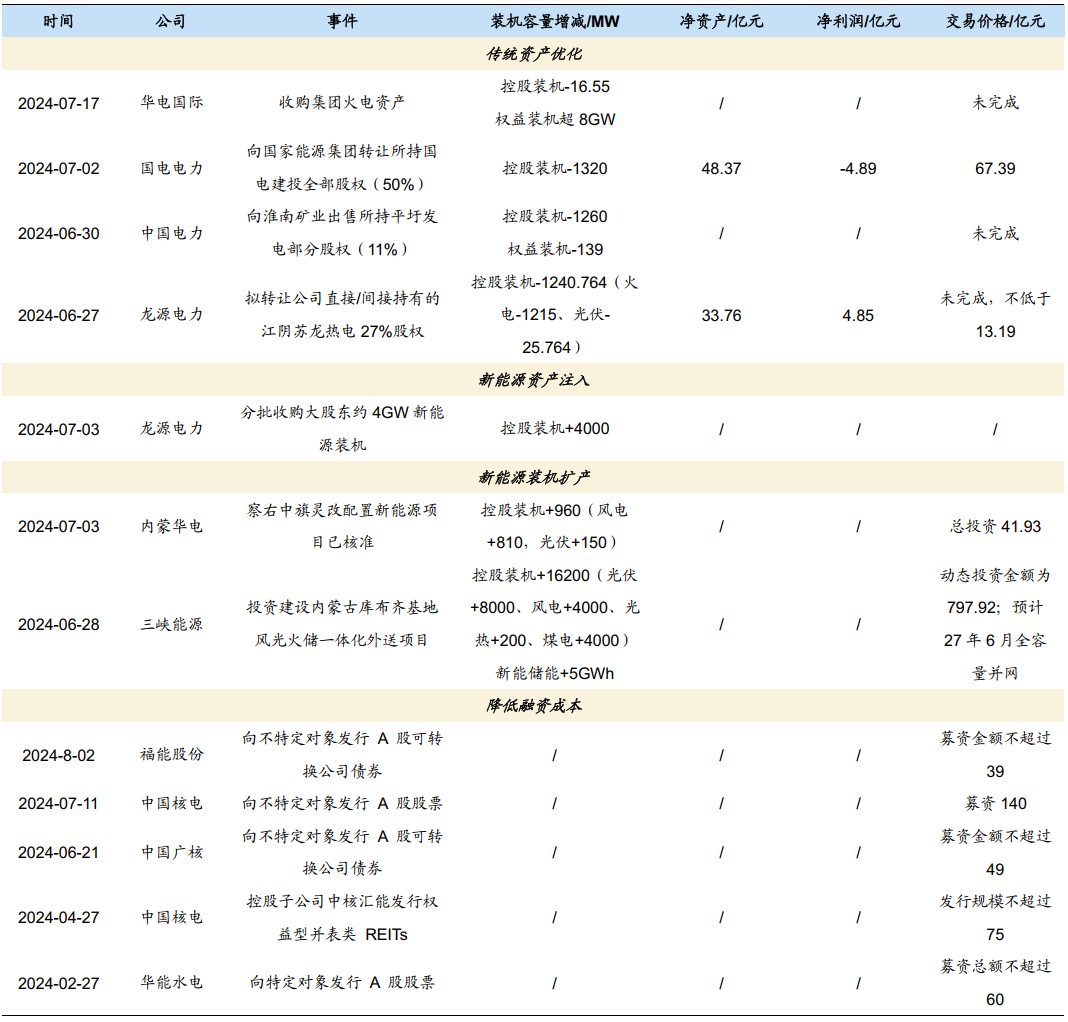Select the 净利润/亿元 column header

tap(857, 21)
